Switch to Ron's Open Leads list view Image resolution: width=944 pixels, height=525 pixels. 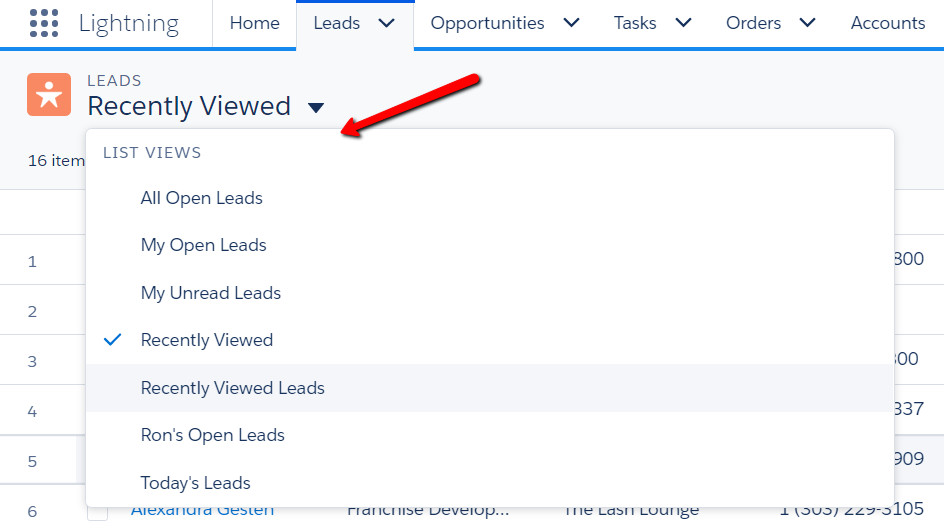pyautogui.click(x=489, y=435)
